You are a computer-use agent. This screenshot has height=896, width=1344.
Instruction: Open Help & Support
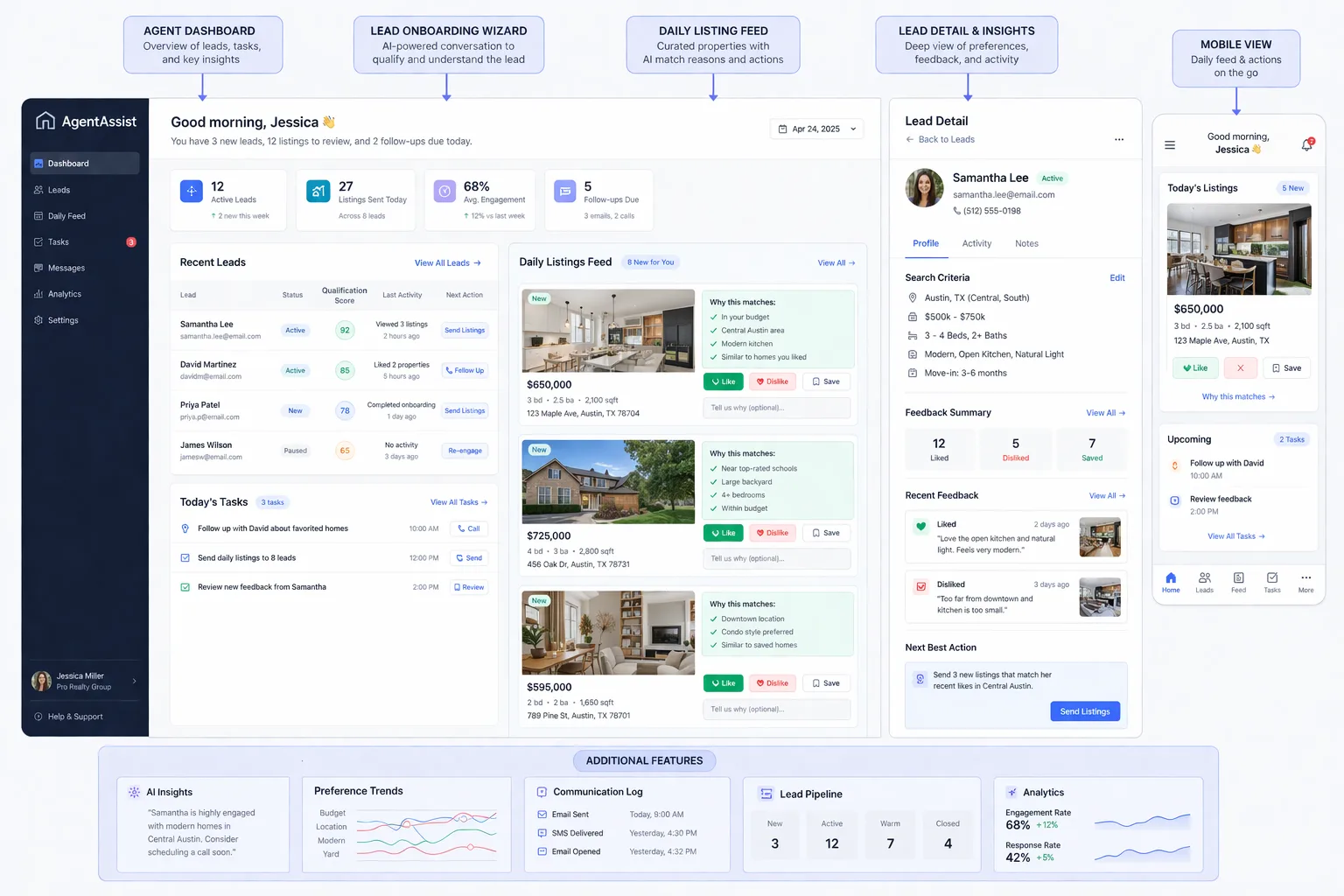(69, 717)
